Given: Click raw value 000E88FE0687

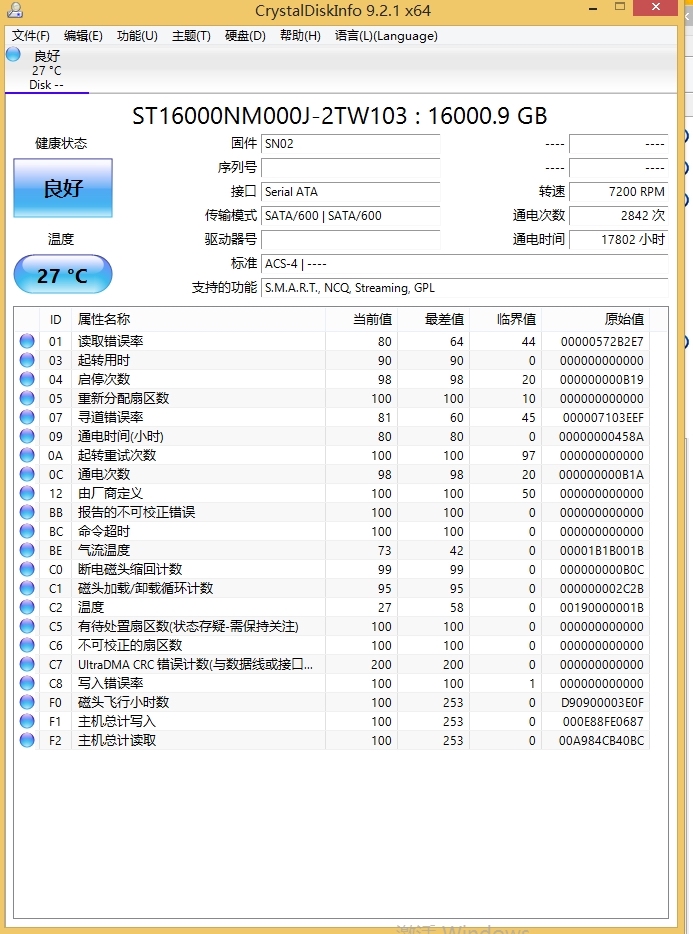Looking at the screenshot, I should (x=603, y=722).
